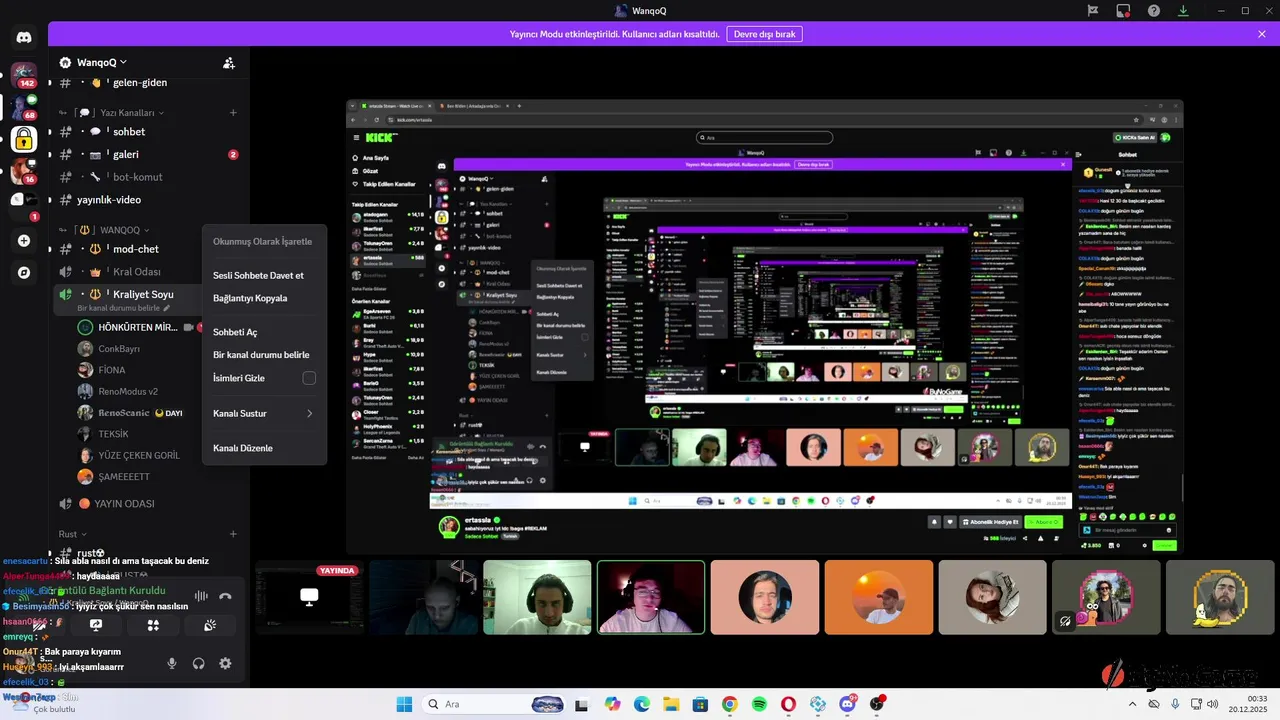1280x720 pixels.
Task: Select Kanalı Düzenle menu entry
Action: 264,448
